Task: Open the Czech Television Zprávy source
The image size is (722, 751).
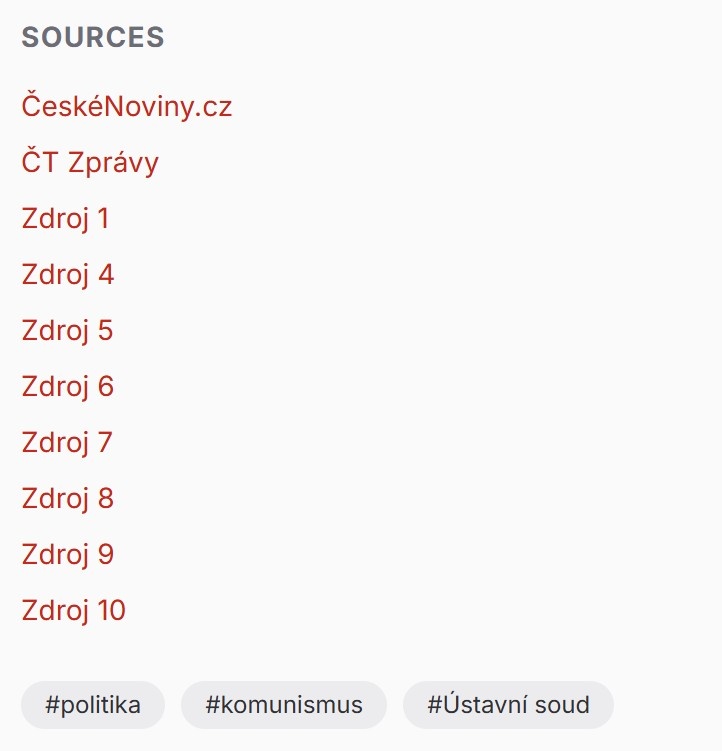Action: 90,162
